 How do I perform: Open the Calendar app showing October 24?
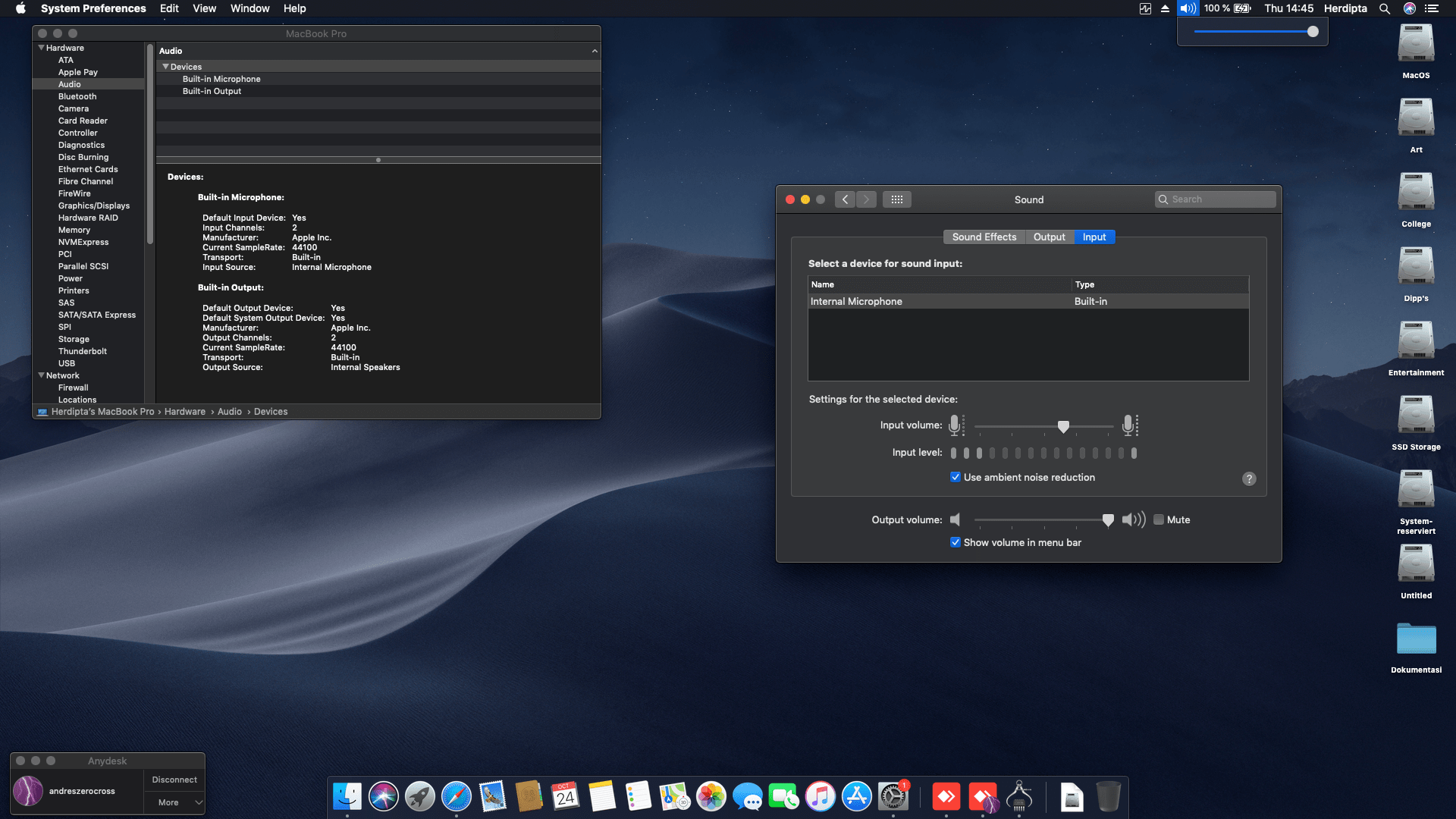pyautogui.click(x=565, y=797)
